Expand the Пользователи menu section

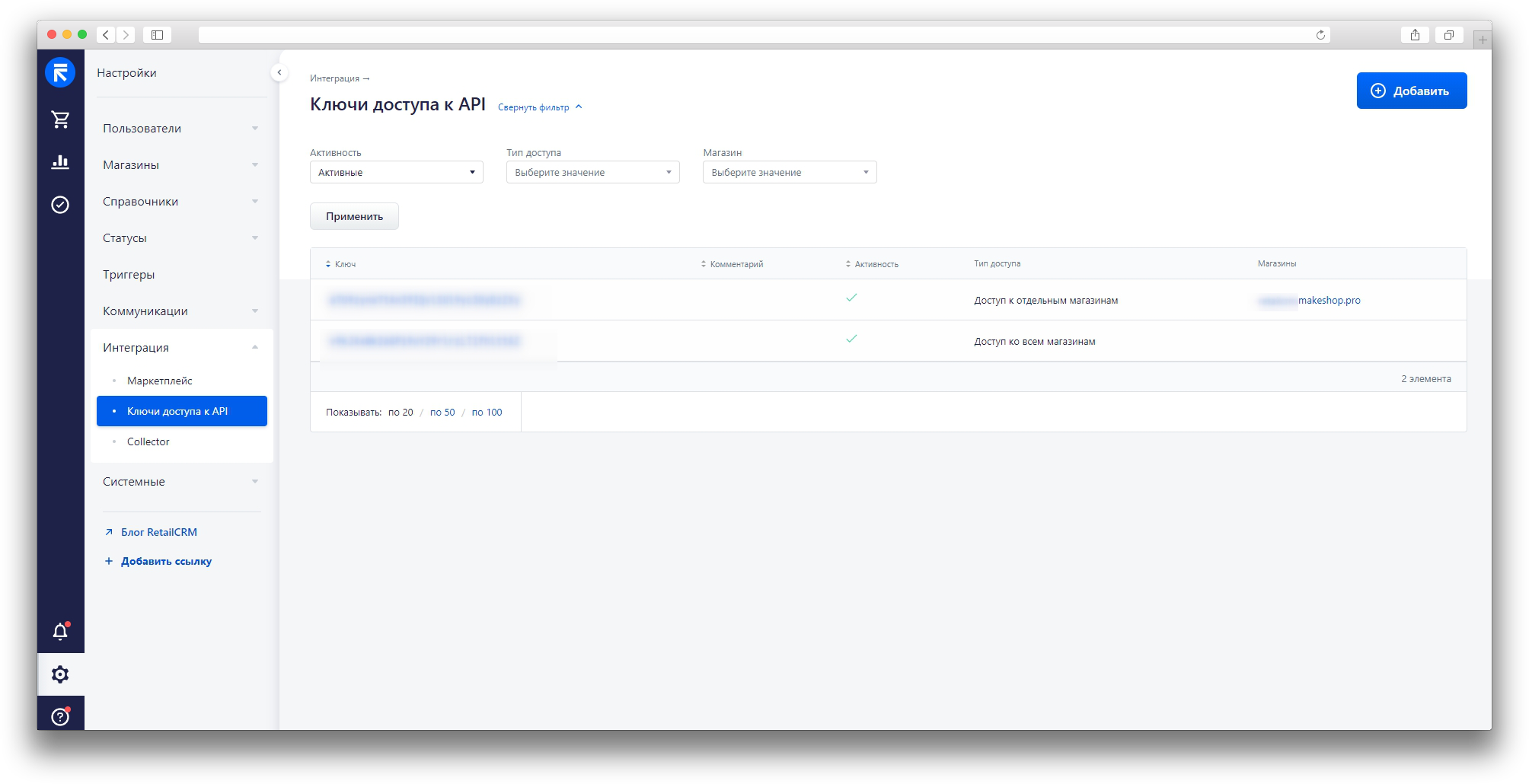pyautogui.click(x=180, y=129)
